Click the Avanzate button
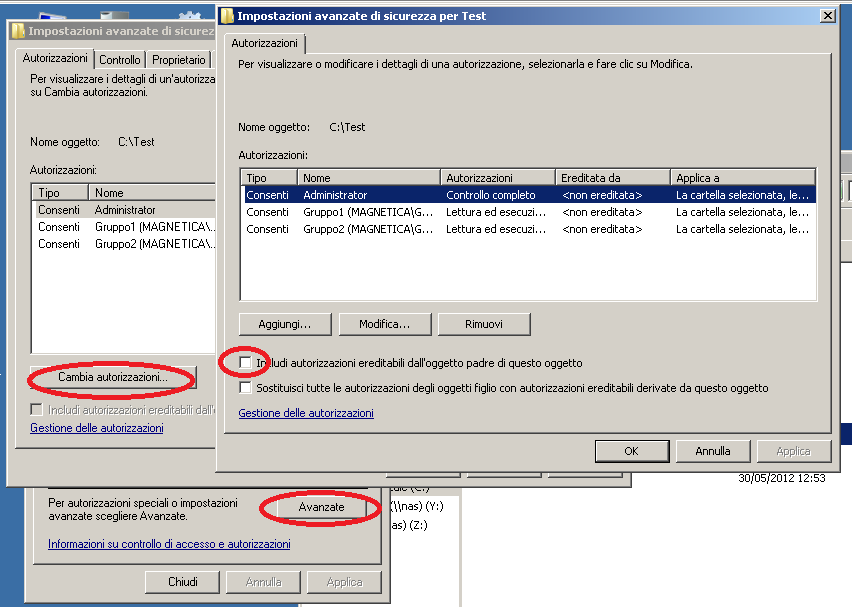Screen dimensions: 852x614 [x=321, y=507]
